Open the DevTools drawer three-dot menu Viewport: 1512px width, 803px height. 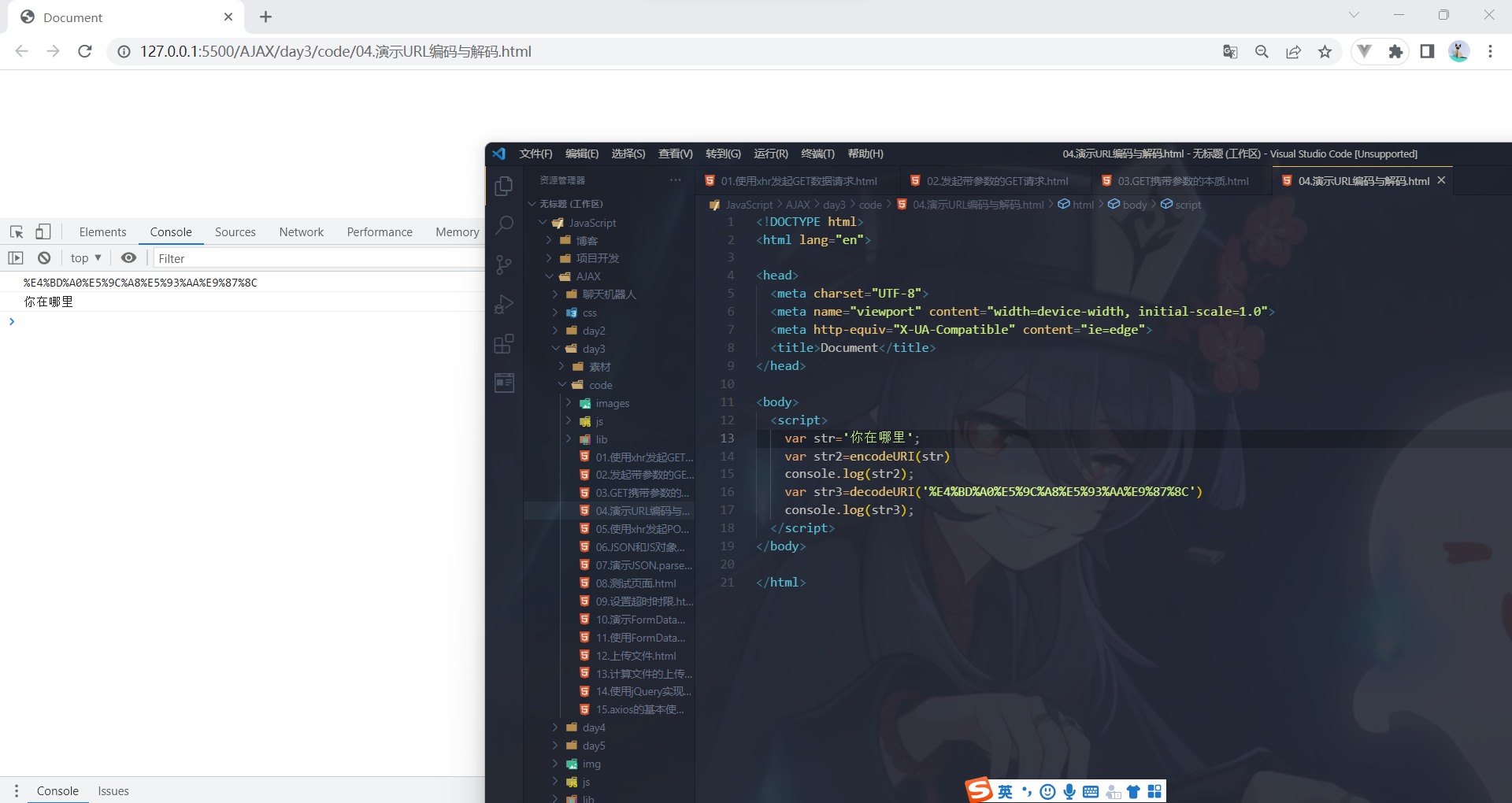(x=16, y=790)
